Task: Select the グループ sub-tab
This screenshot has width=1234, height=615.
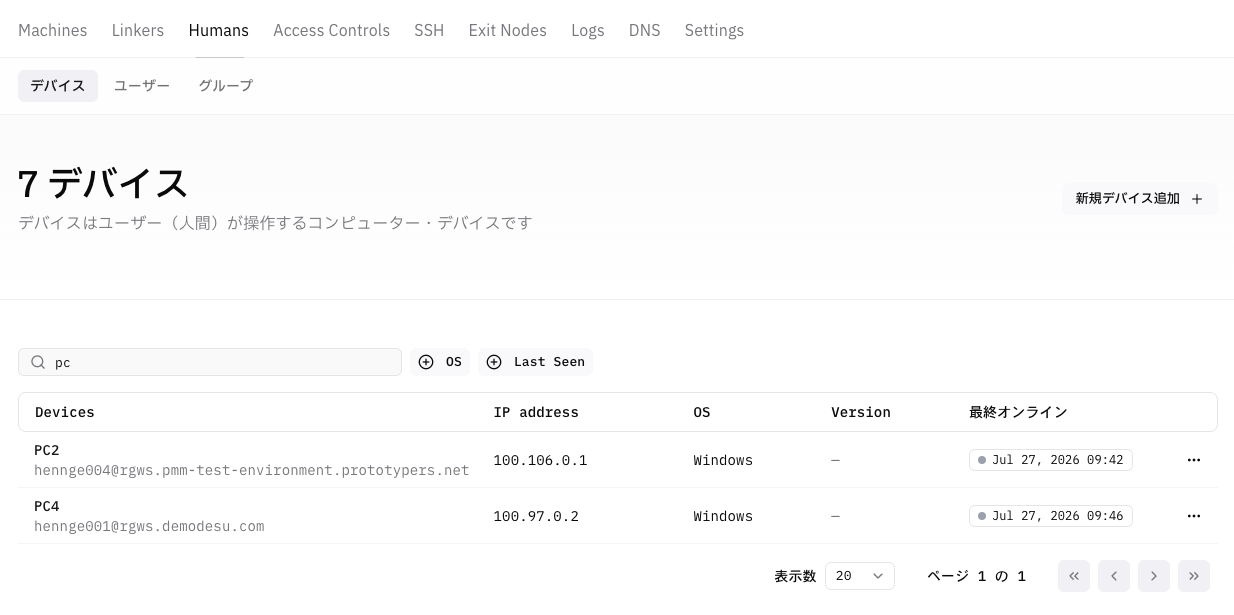Action: [x=226, y=86]
